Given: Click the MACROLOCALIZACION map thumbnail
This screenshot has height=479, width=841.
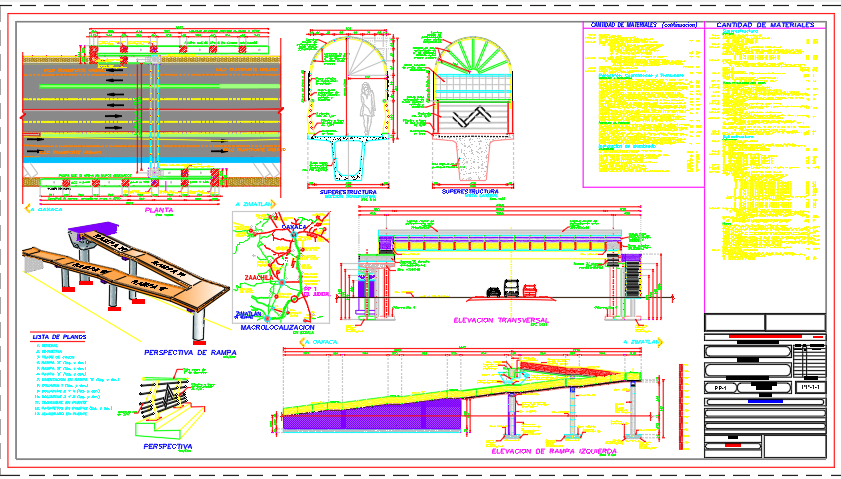Looking at the screenshot, I should pyautogui.click(x=278, y=266).
